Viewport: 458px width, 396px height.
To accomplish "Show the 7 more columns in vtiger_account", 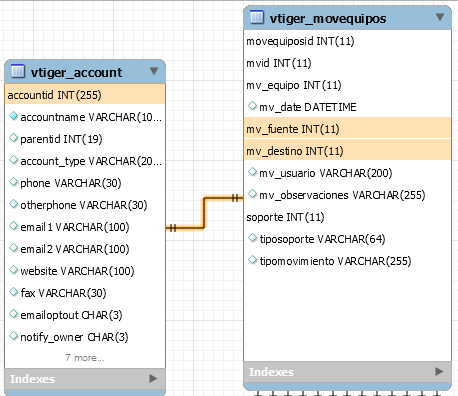I will 85,358.
